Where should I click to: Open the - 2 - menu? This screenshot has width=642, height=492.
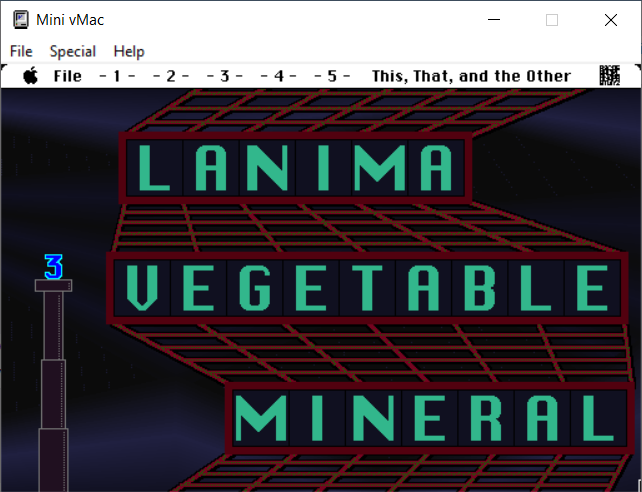pyautogui.click(x=171, y=76)
